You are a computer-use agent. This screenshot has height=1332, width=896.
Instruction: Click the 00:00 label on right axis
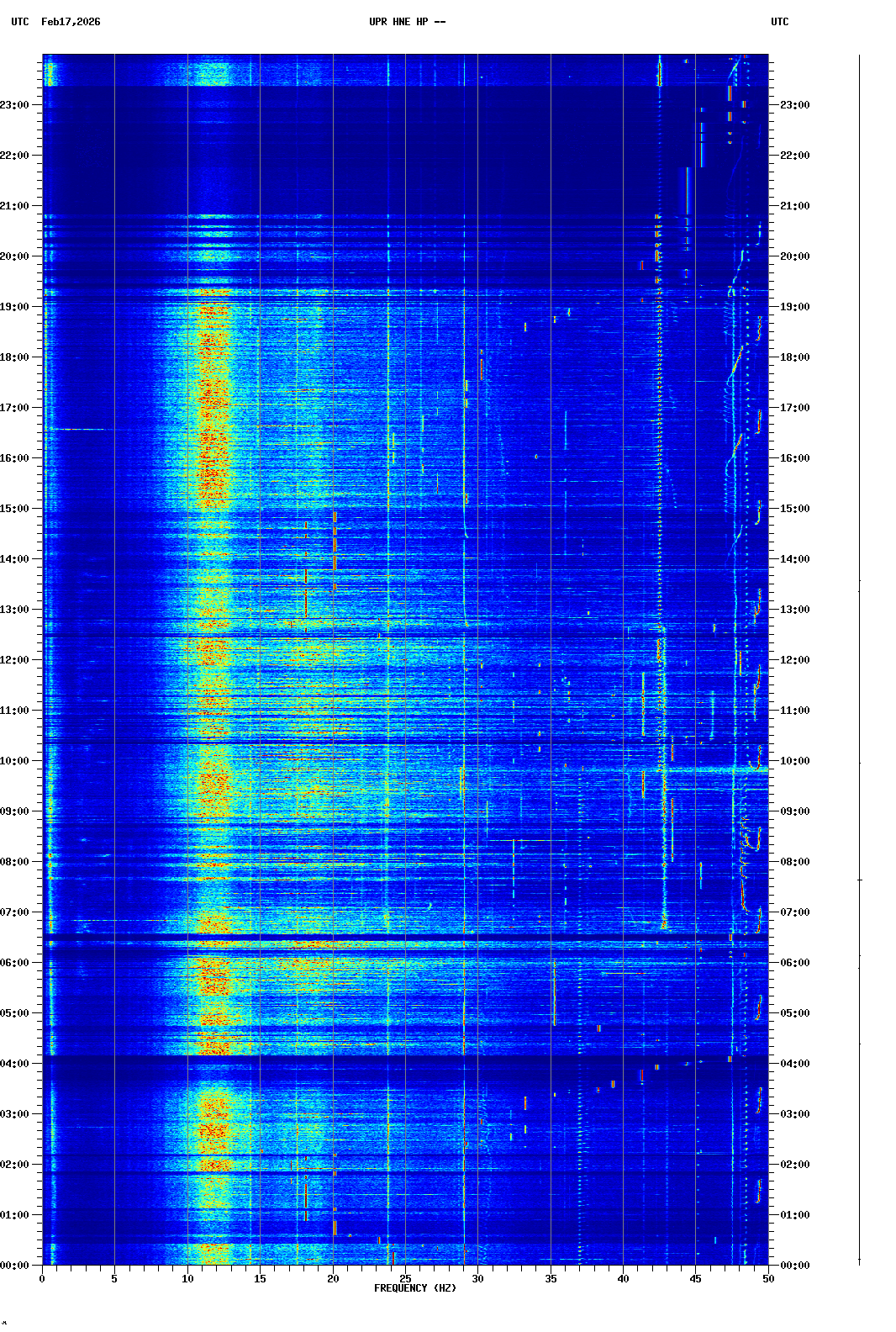(x=794, y=1266)
